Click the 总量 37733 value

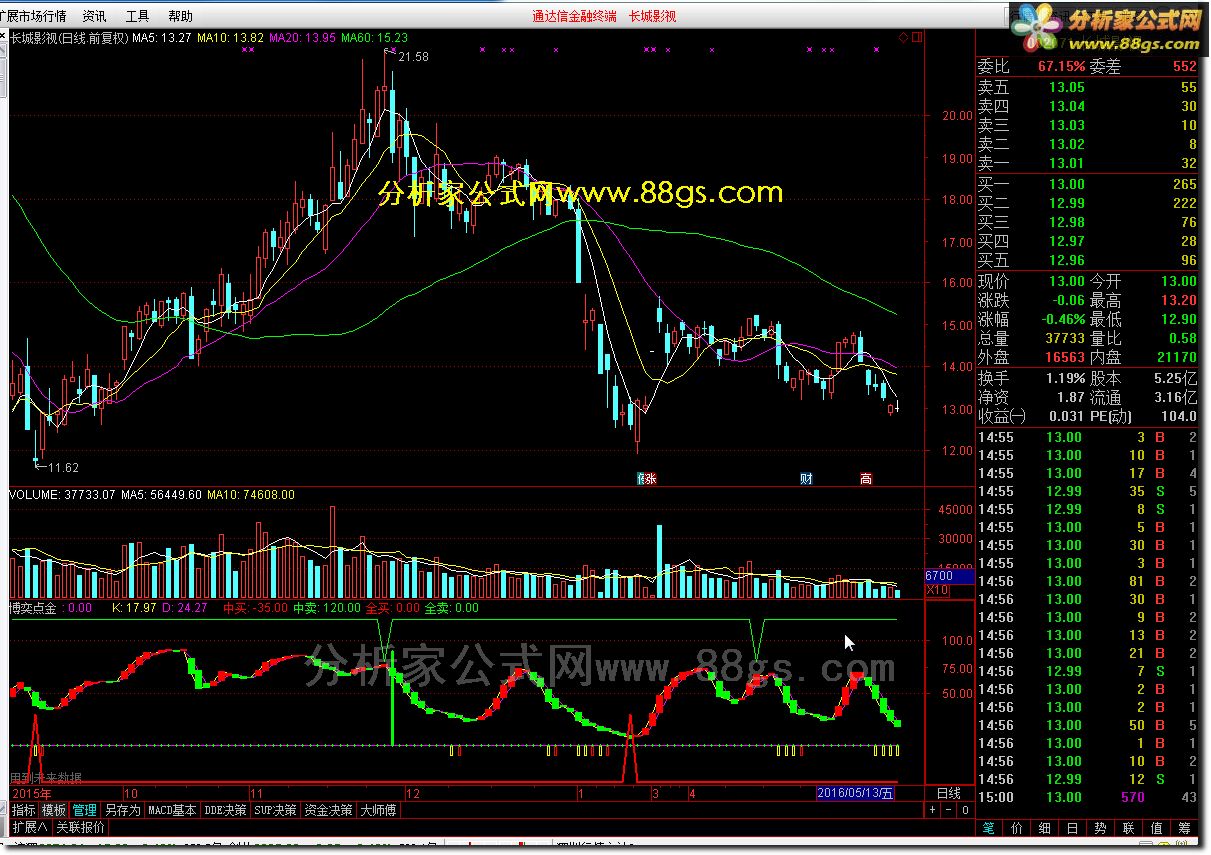[x=1064, y=339]
